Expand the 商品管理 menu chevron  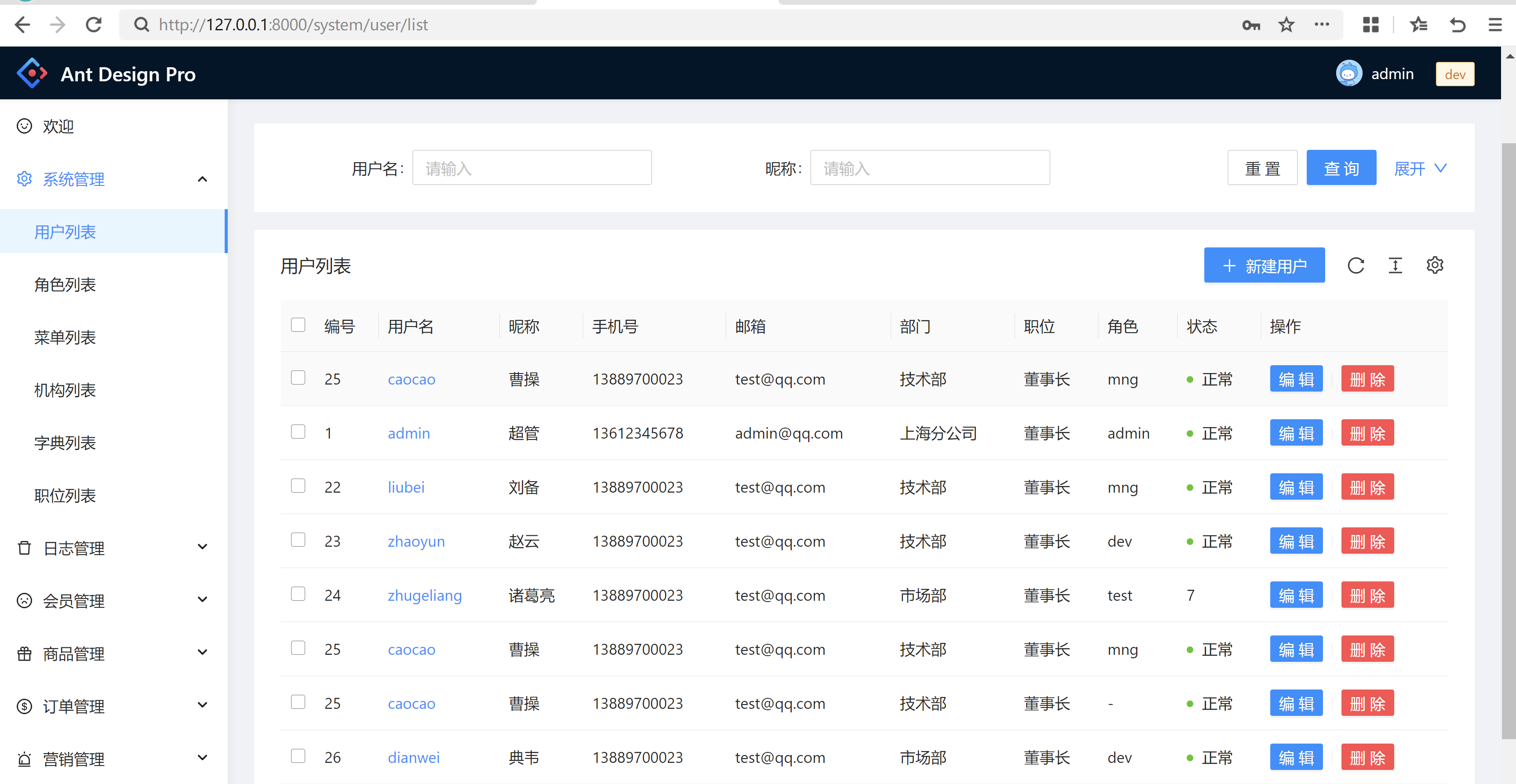(x=202, y=652)
